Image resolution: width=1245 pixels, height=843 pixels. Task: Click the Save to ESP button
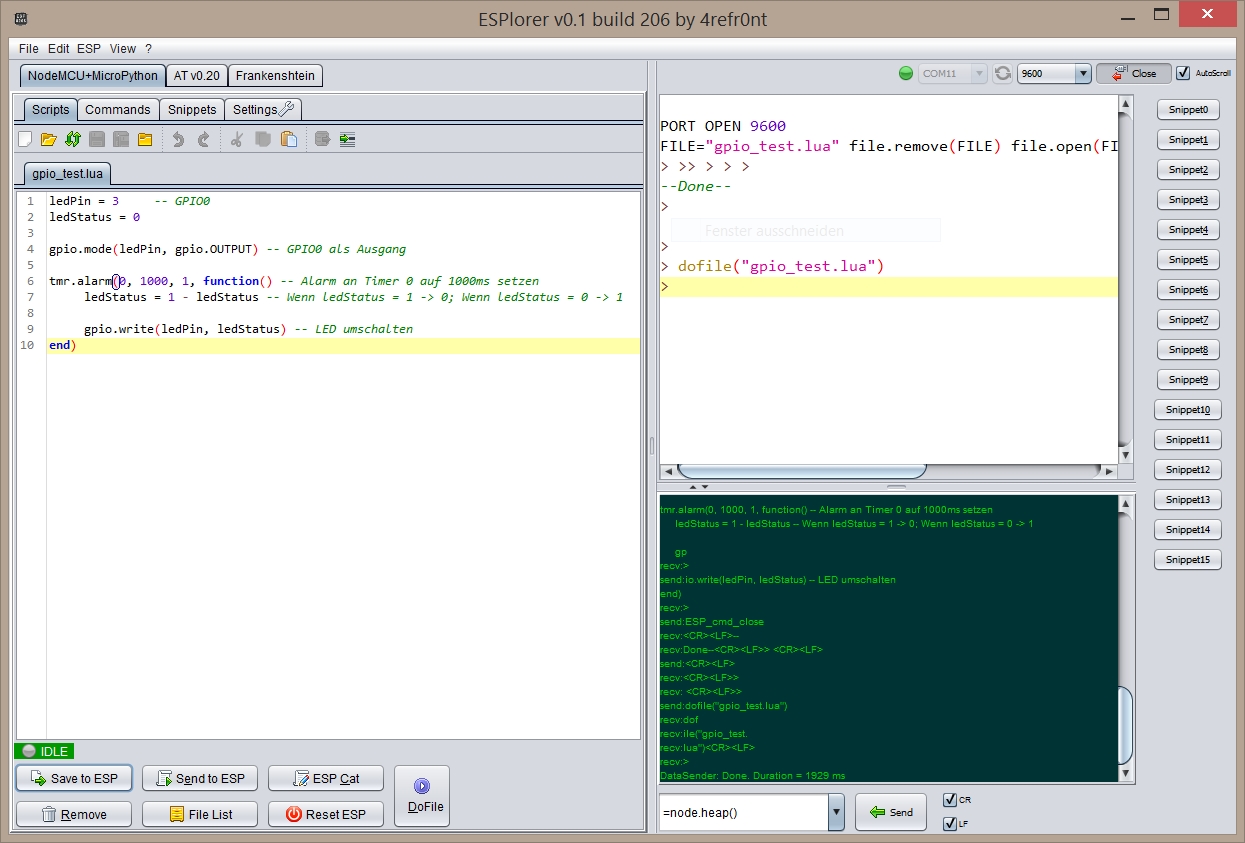74,779
